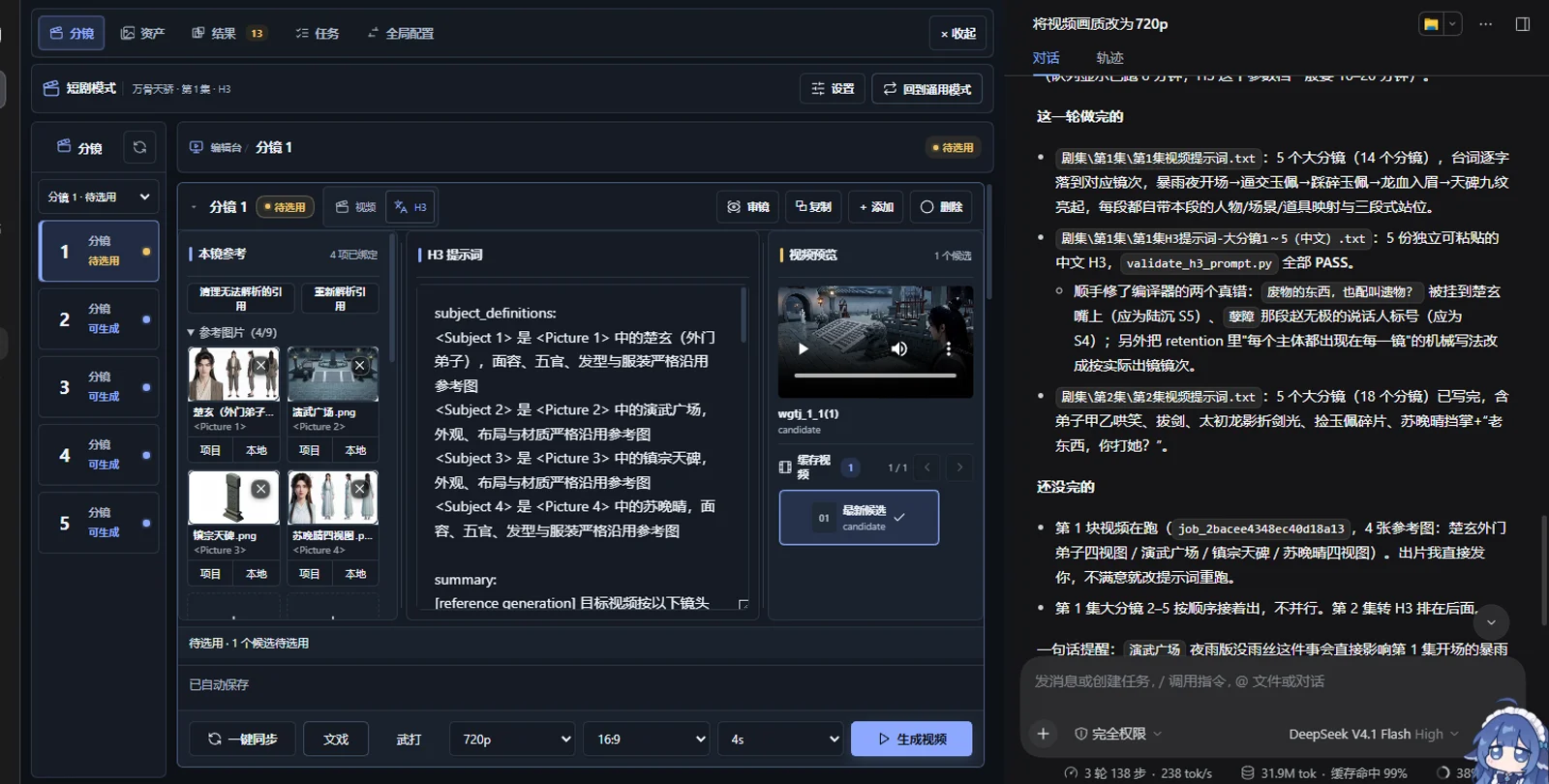Click the plus attachment button in chat input
Image resolution: width=1549 pixels, height=784 pixels.
1044,734
